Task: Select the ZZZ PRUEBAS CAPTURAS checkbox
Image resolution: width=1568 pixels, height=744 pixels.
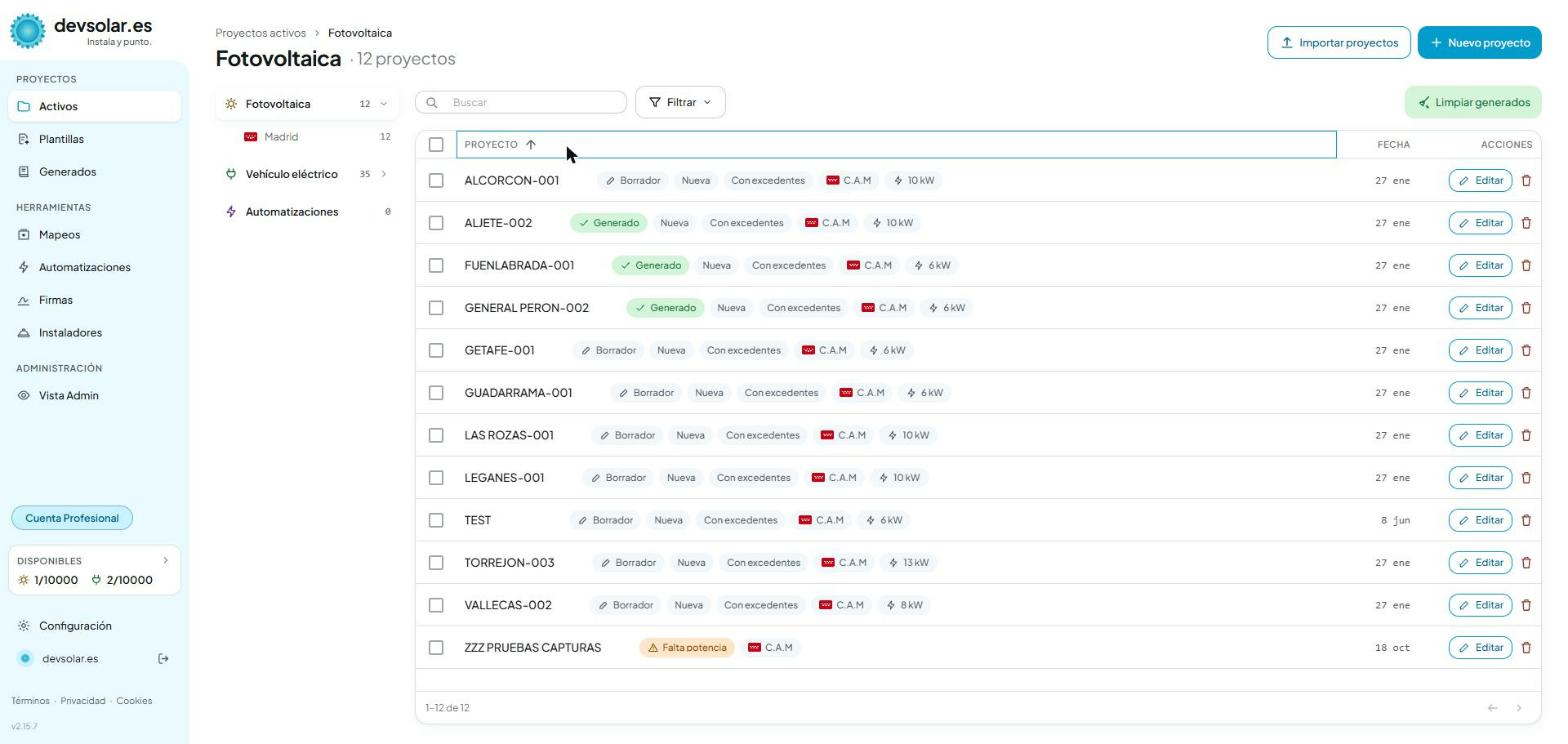Action: point(436,648)
